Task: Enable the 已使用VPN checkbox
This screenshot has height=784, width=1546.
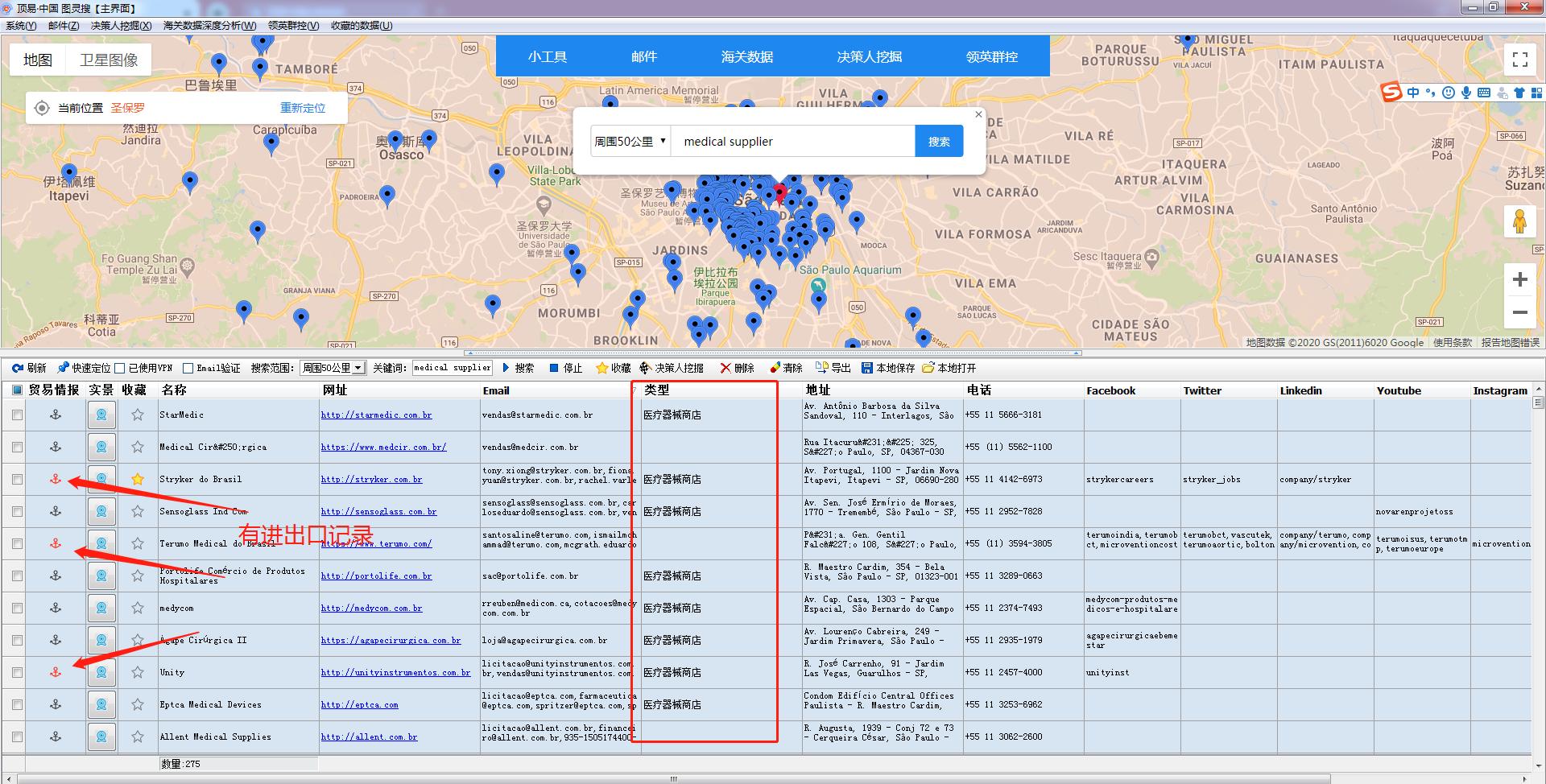Action: [120, 369]
